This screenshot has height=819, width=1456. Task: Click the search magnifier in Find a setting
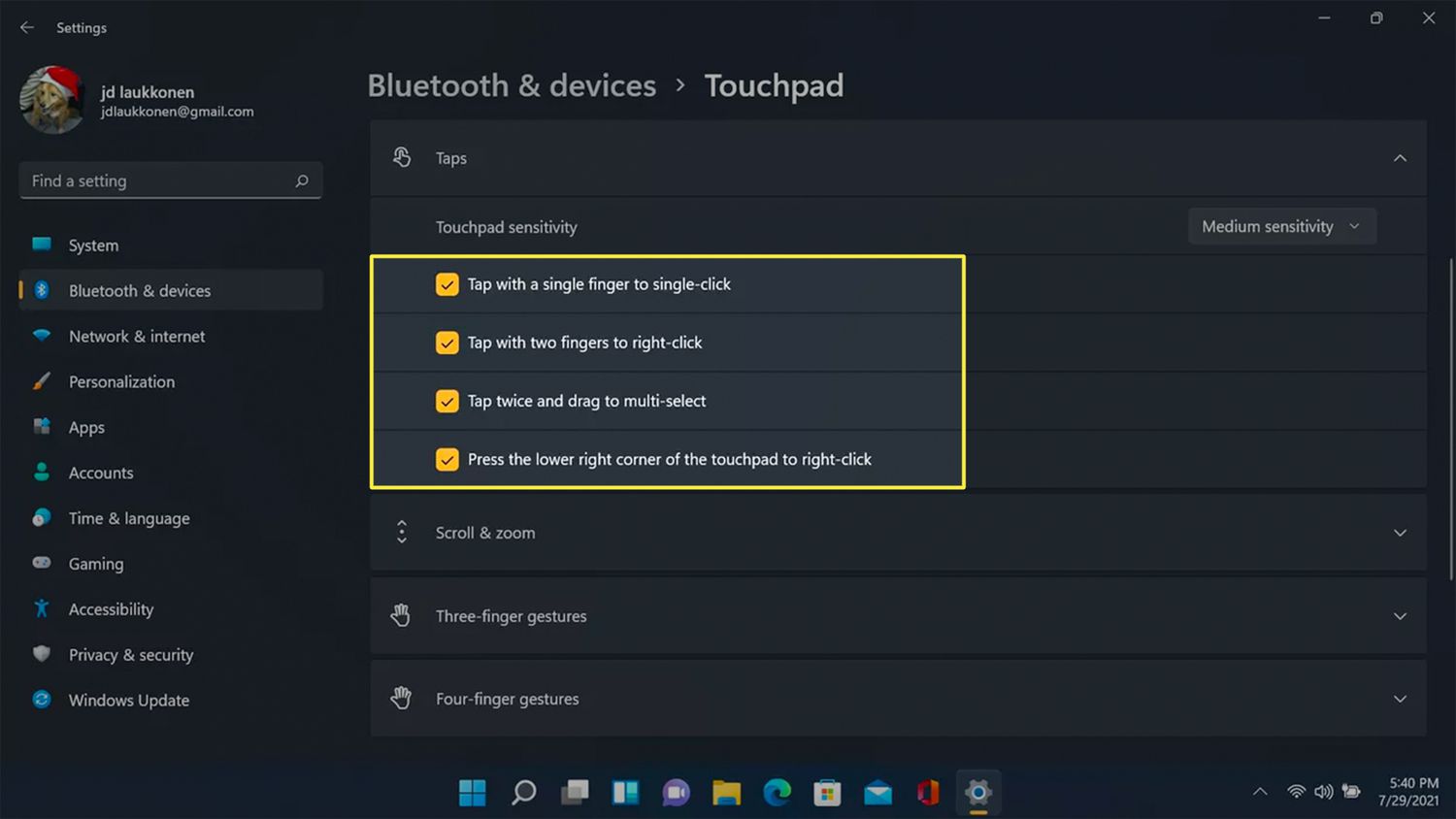click(302, 180)
